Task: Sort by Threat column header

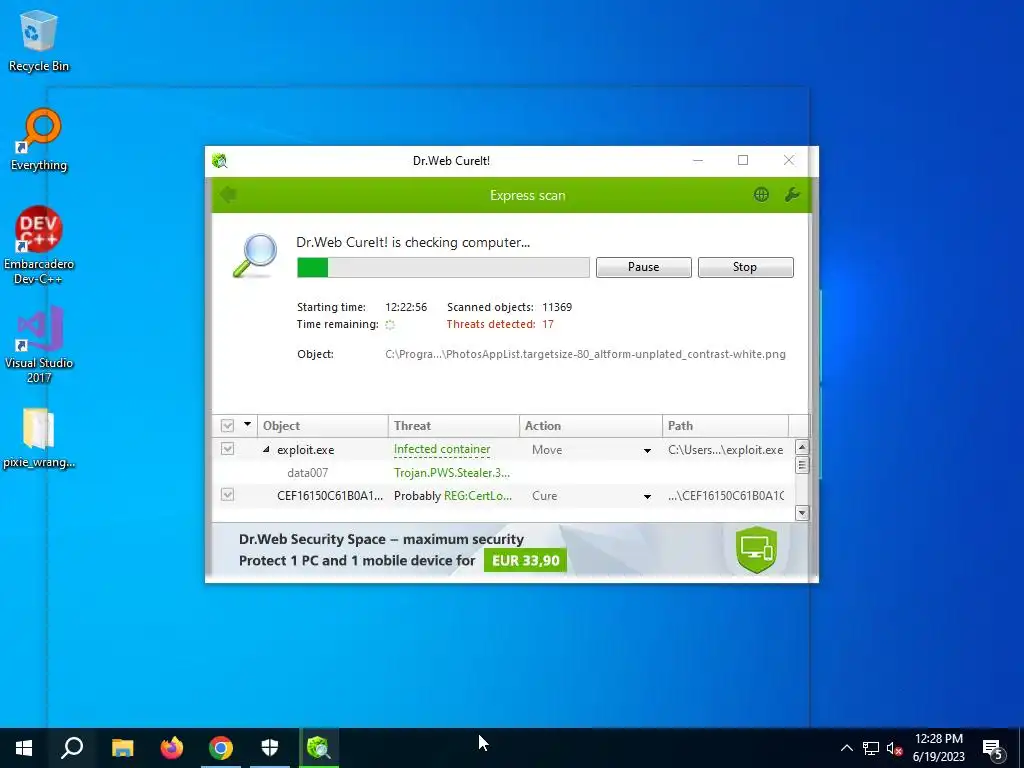Action: tap(454, 426)
